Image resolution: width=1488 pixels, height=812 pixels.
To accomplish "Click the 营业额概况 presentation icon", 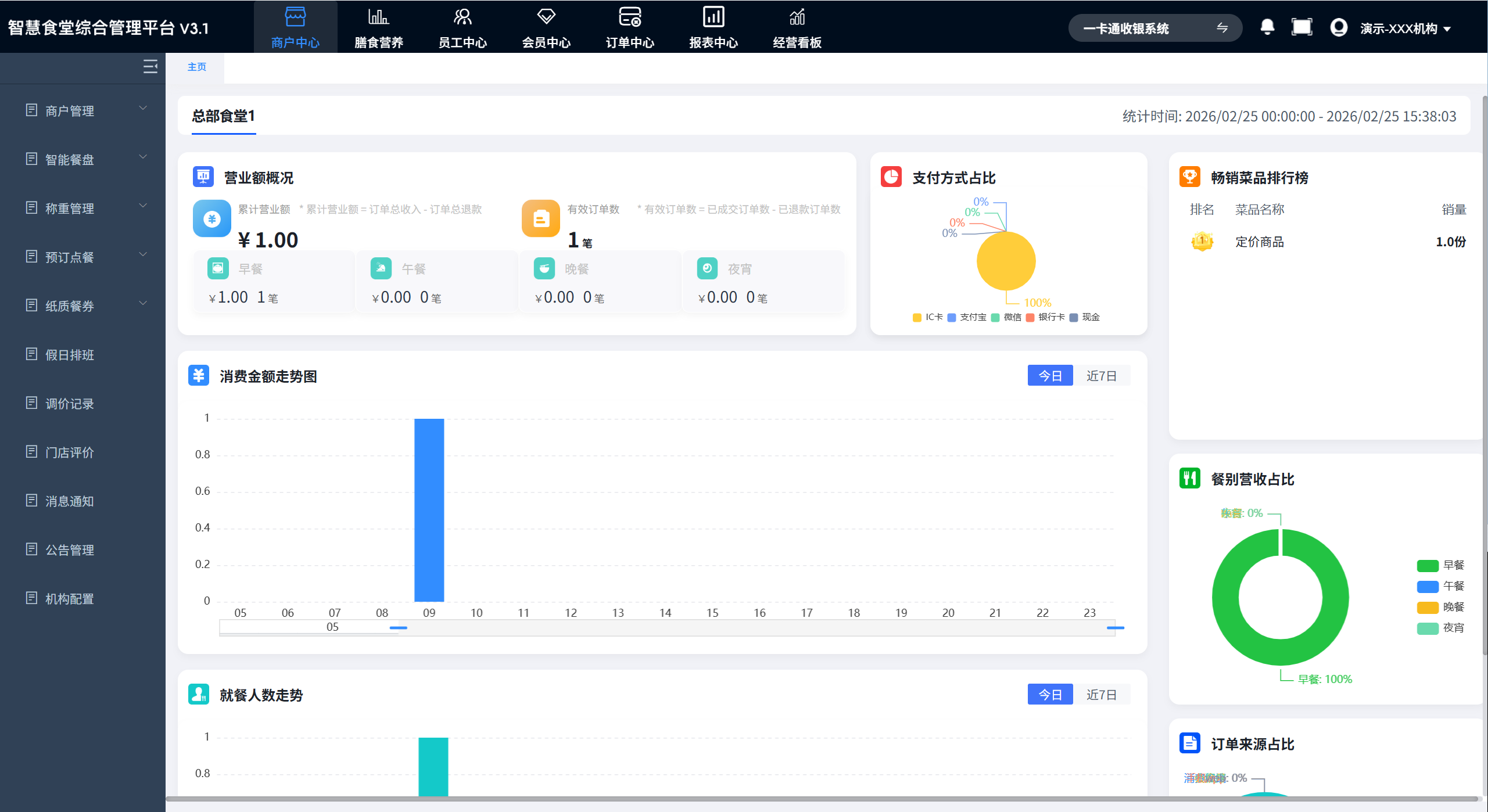I will pos(203,177).
